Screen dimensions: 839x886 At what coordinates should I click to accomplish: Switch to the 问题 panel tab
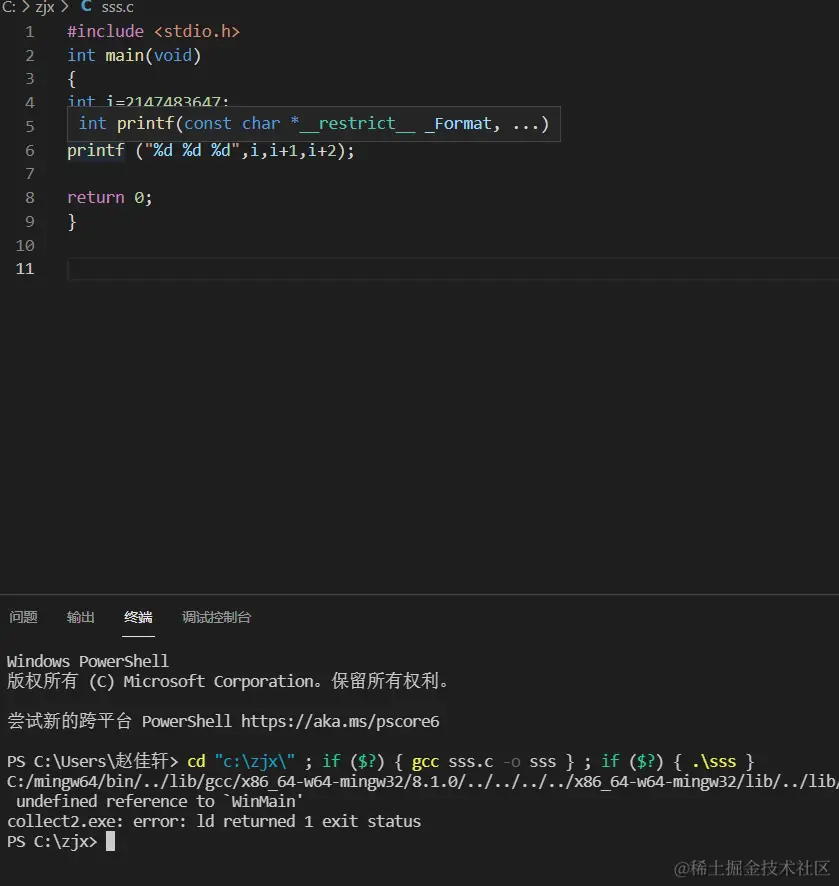pyautogui.click(x=22, y=617)
